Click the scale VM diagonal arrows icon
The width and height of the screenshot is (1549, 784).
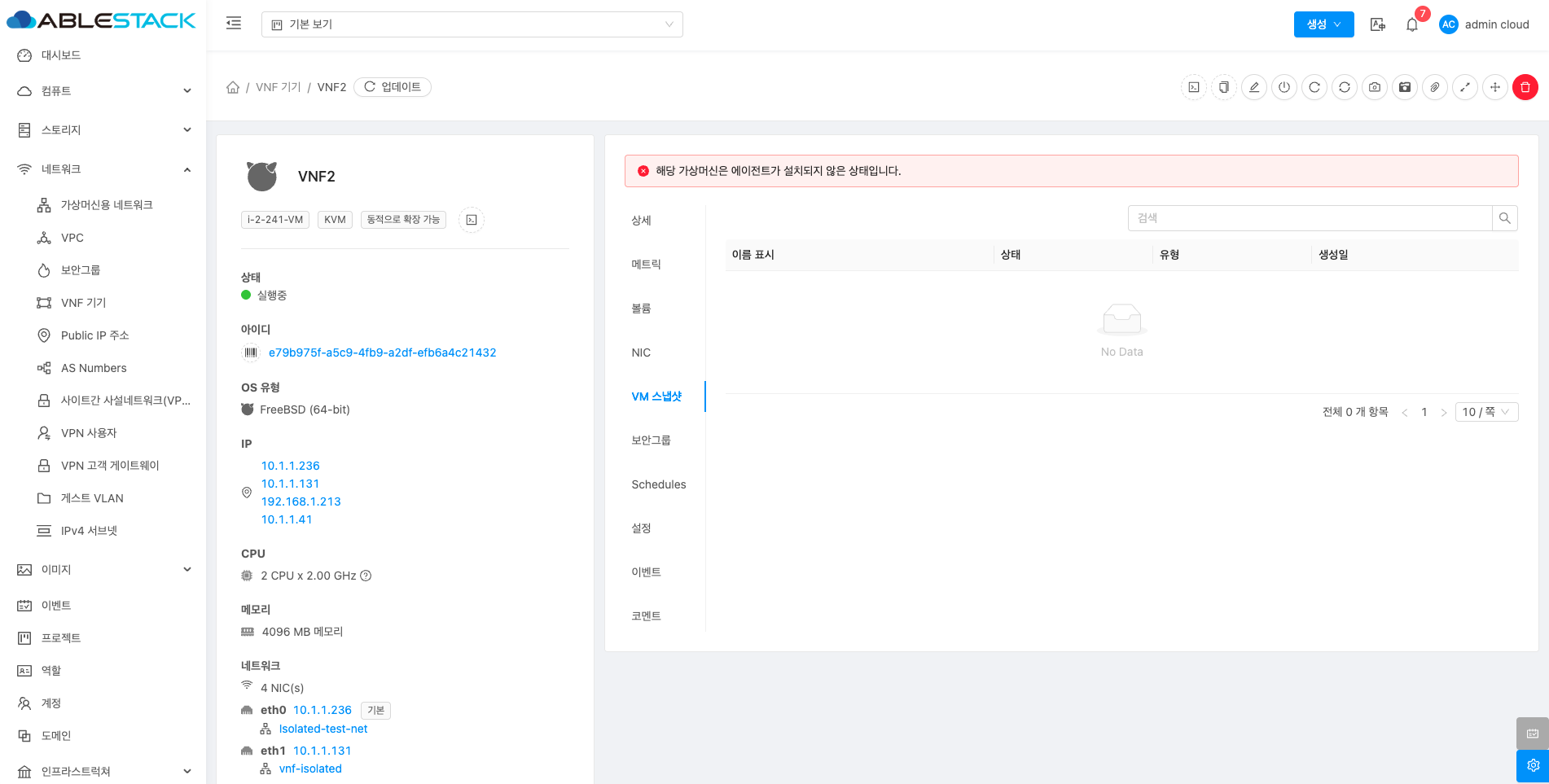click(1465, 87)
